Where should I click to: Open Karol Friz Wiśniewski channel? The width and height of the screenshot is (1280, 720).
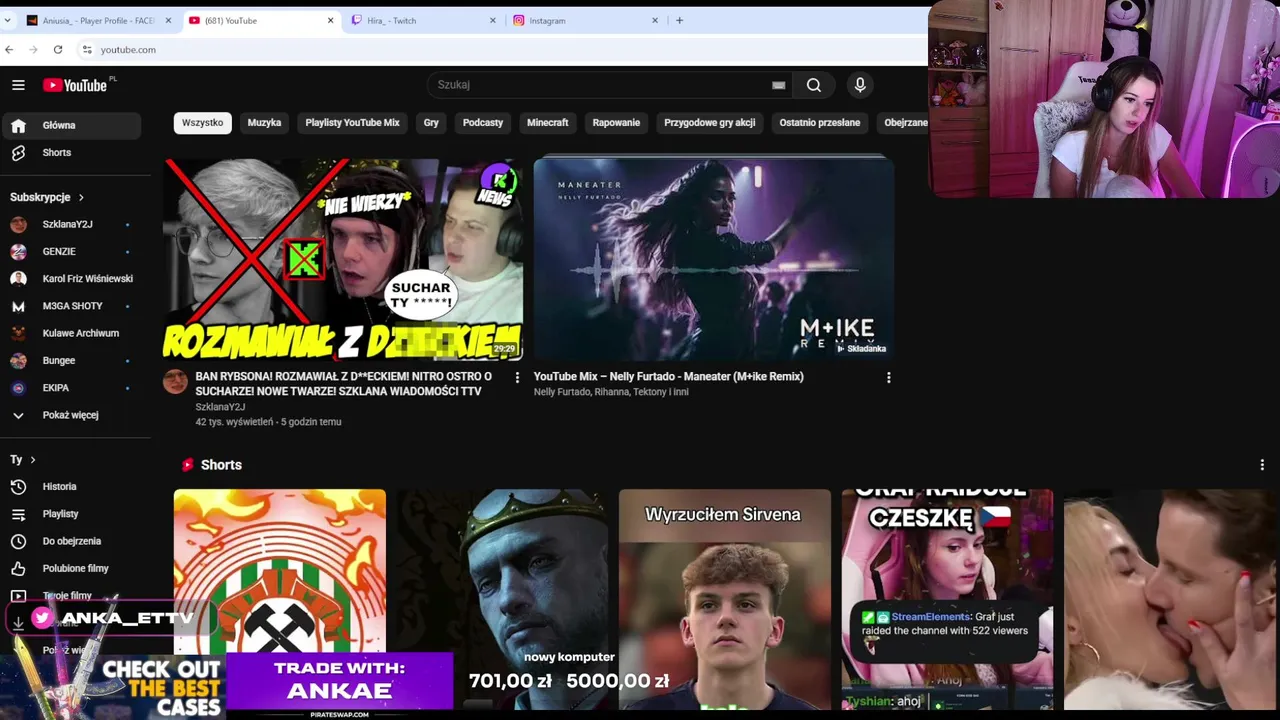coord(70,278)
